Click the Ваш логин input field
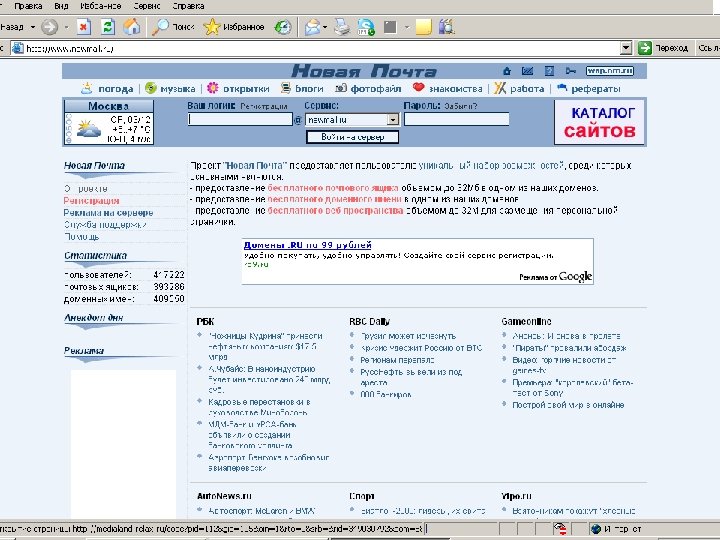 [240, 119]
